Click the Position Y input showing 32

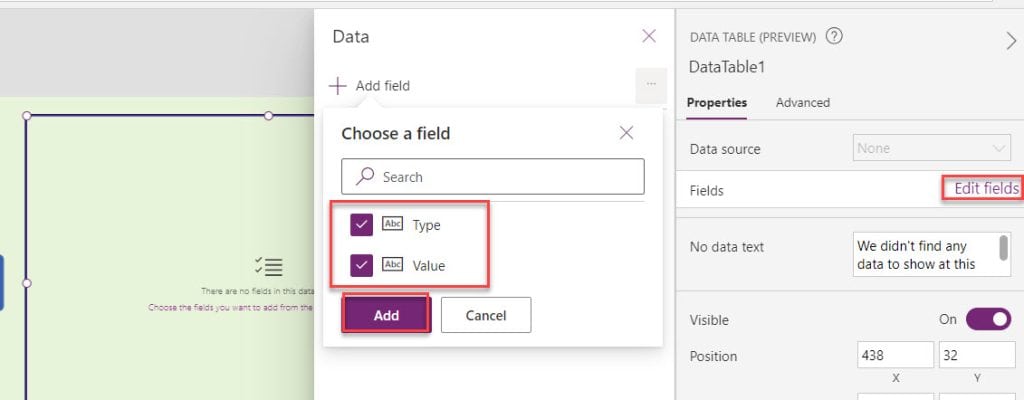[x=977, y=355]
